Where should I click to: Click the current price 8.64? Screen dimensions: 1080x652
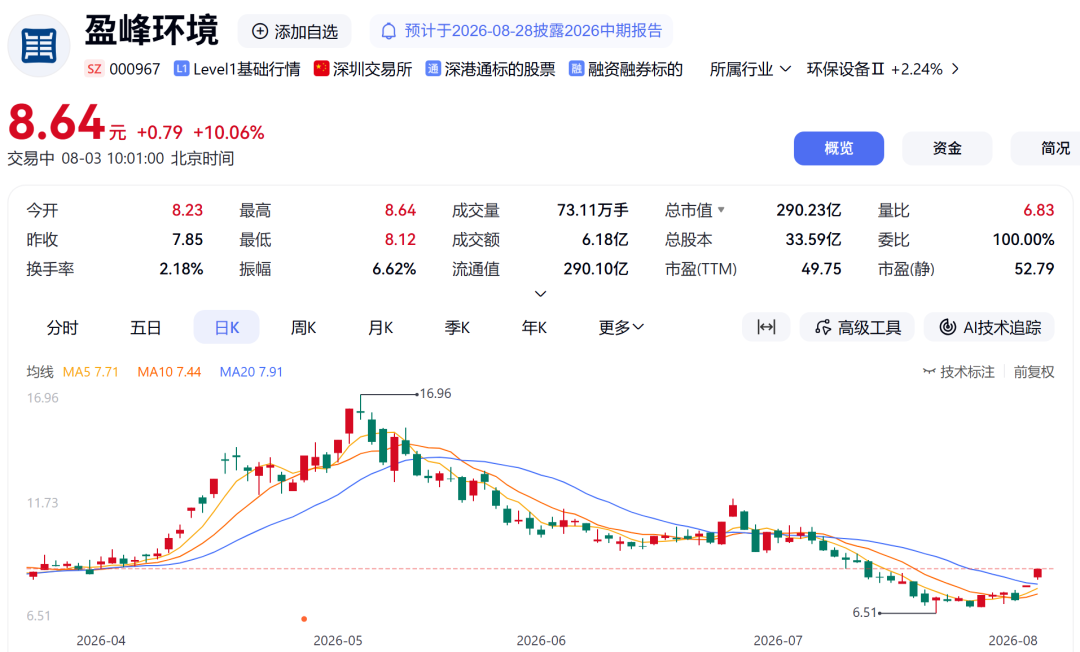56,123
